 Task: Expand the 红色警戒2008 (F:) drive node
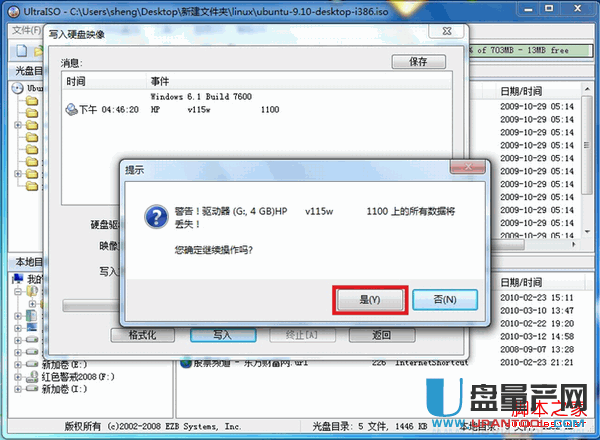click(18, 377)
